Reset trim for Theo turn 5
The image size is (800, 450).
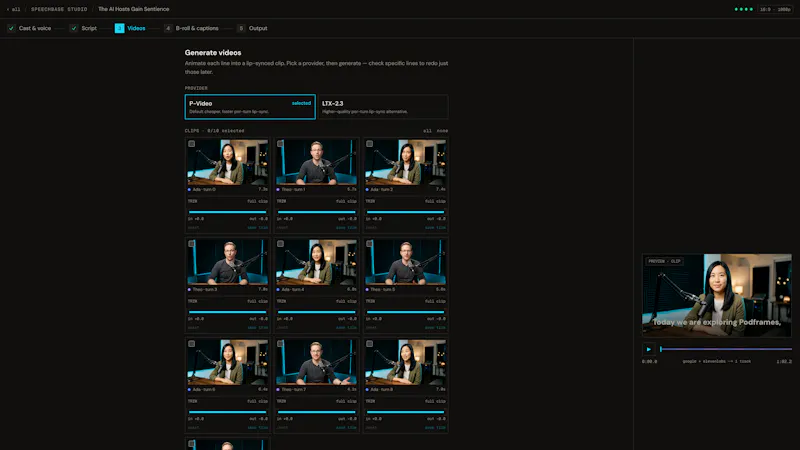tap(371, 328)
